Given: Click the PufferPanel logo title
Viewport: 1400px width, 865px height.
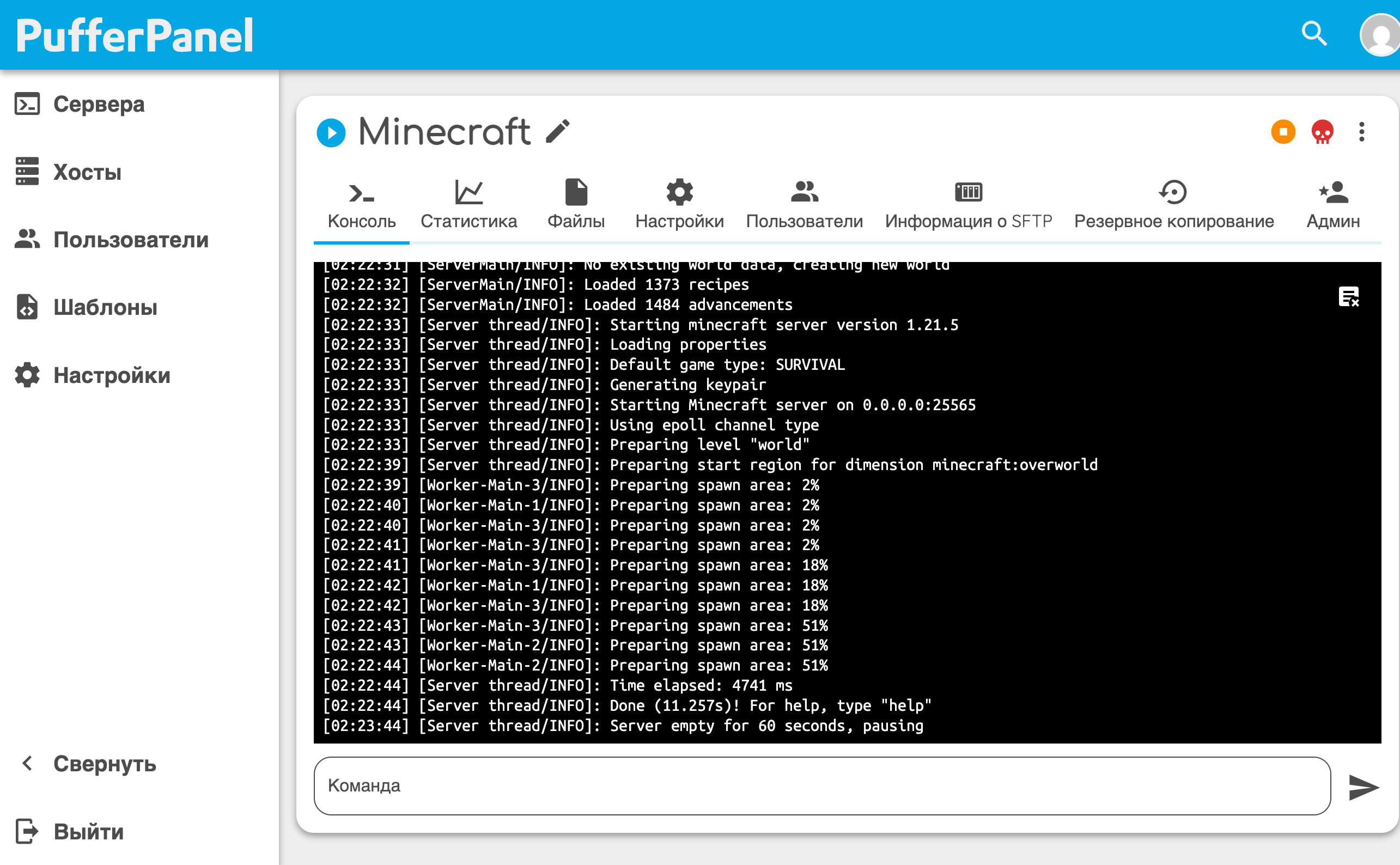Looking at the screenshot, I should point(135,35).
